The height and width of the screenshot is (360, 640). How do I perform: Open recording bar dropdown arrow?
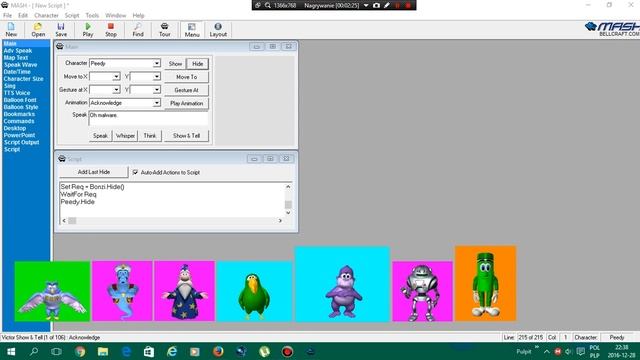[366, 5]
